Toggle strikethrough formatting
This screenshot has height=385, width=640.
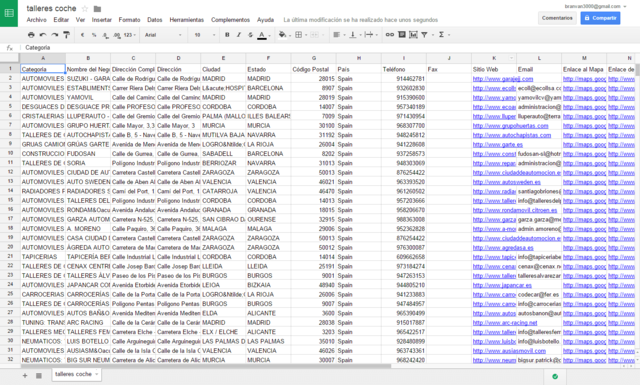(x=250, y=35)
